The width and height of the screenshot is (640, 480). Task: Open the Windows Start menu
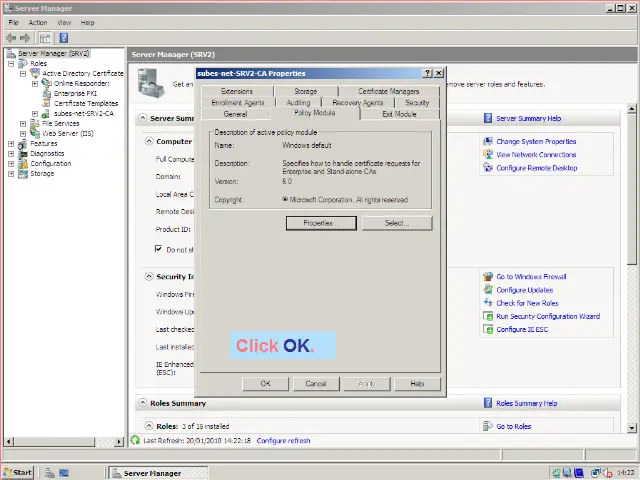click(x=18, y=472)
